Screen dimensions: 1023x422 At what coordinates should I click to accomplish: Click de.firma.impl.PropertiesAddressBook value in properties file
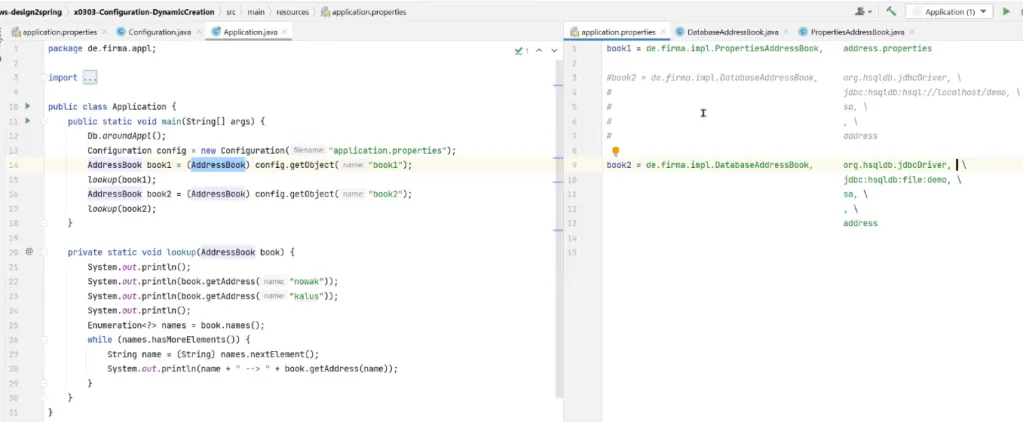(x=734, y=48)
